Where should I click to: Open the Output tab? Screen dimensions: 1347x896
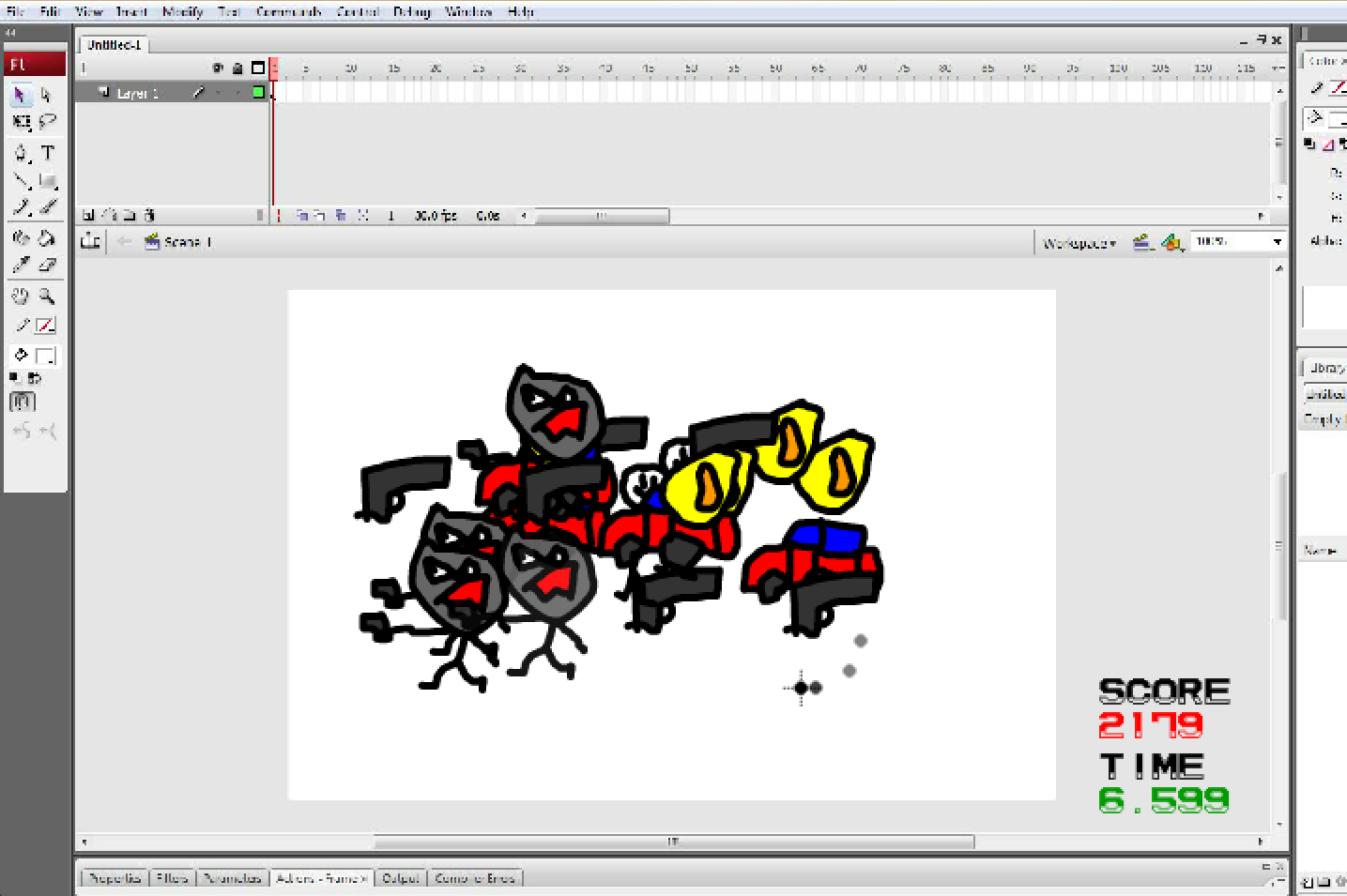click(x=401, y=878)
